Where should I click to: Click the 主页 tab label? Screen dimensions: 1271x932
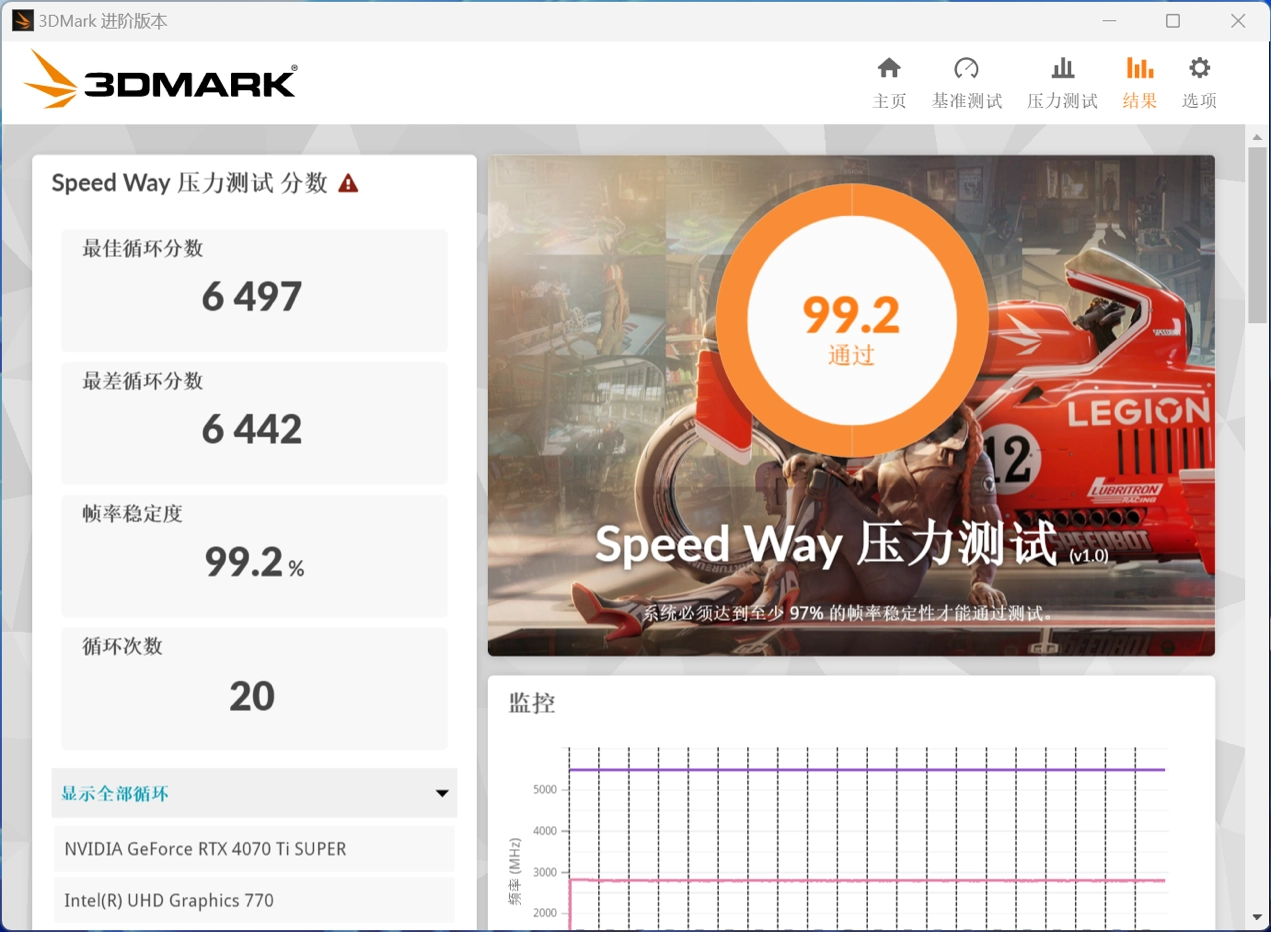(x=889, y=101)
